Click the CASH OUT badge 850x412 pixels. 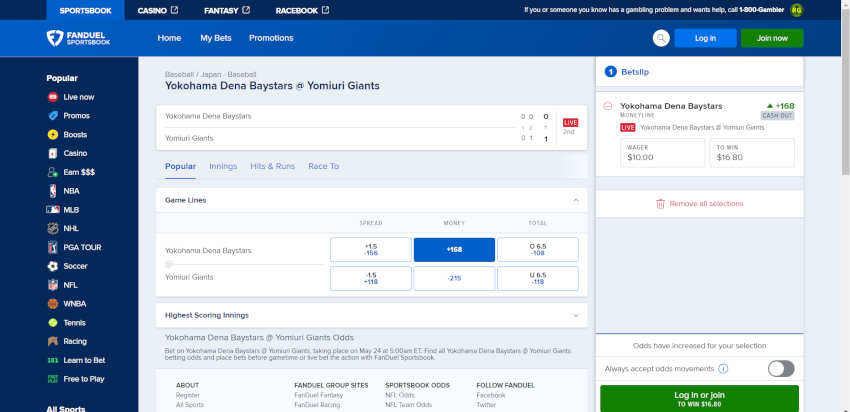(x=777, y=115)
